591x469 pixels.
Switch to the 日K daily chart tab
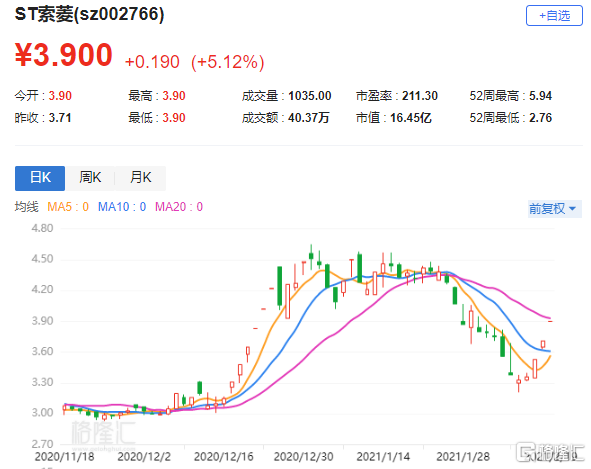(x=40, y=178)
